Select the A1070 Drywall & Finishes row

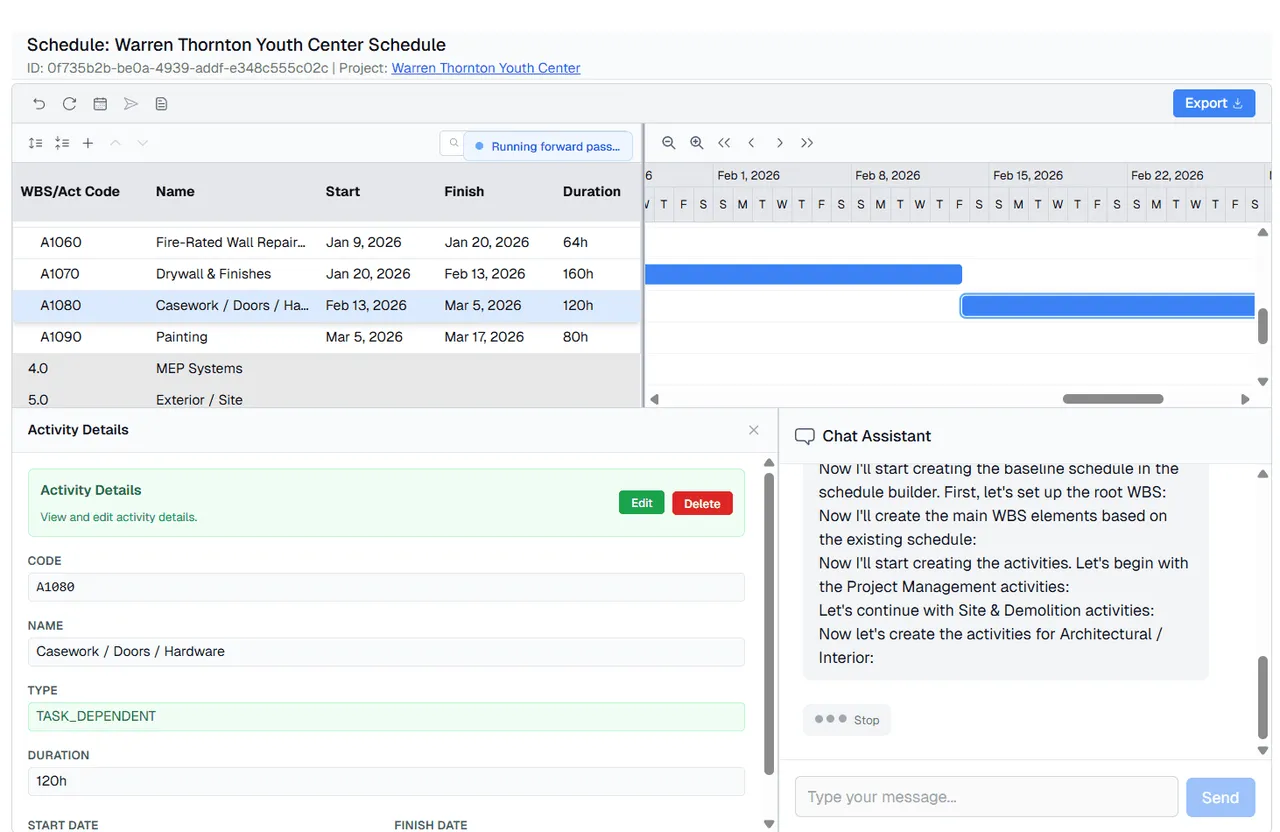pos(326,274)
